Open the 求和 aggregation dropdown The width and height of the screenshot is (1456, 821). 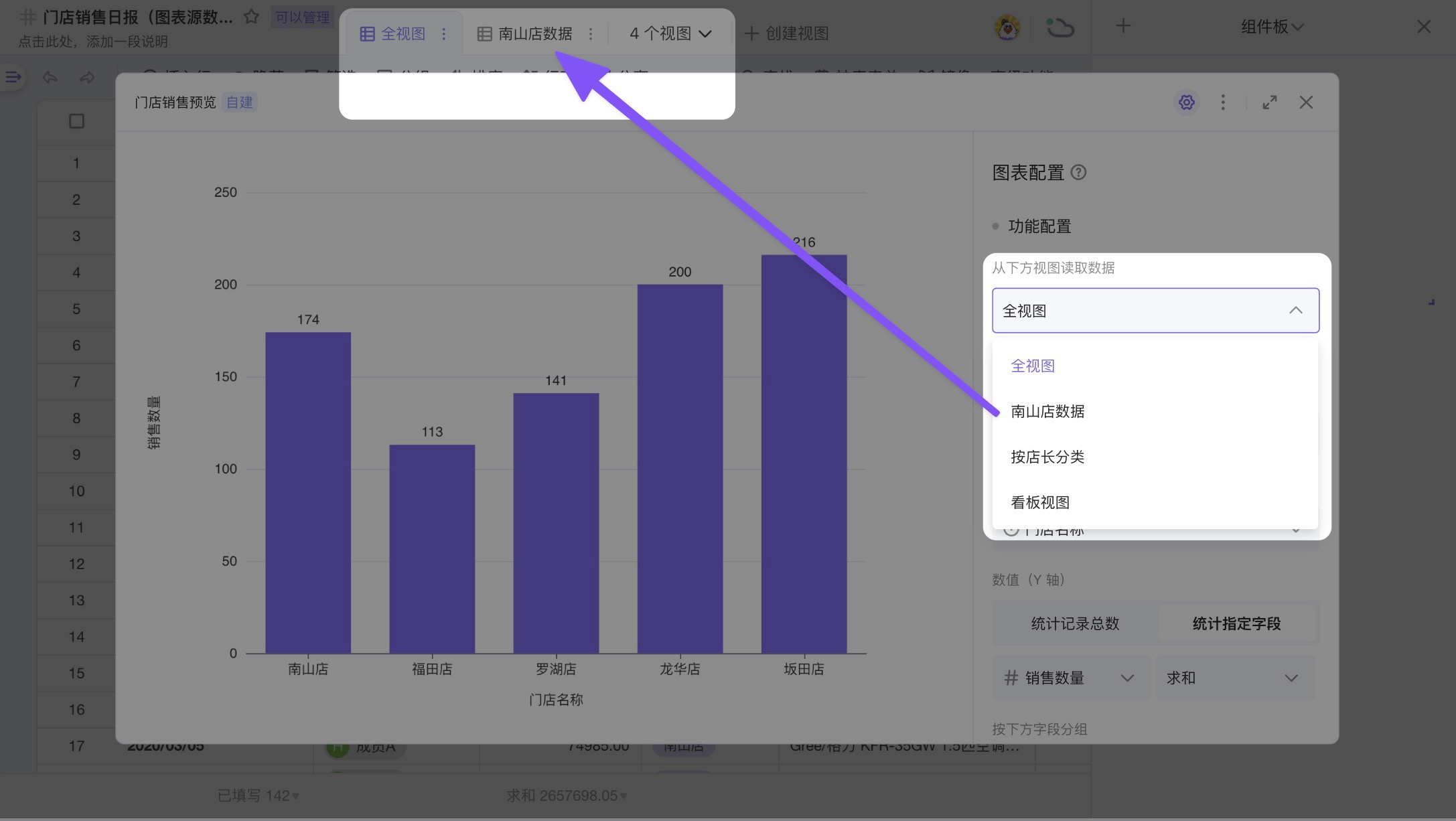point(1234,678)
